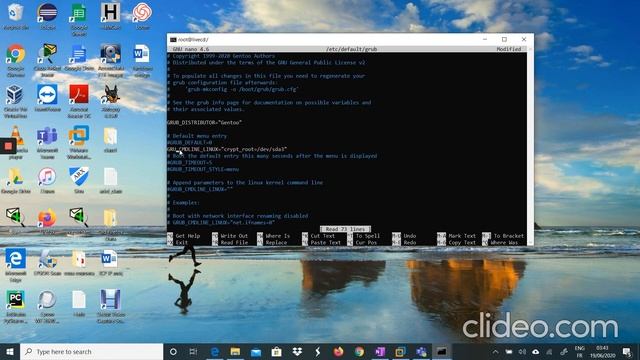The width and height of the screenshot is (640, 360).
Task: Switch to Firefox on the taskbar
Action: point(338,352)
